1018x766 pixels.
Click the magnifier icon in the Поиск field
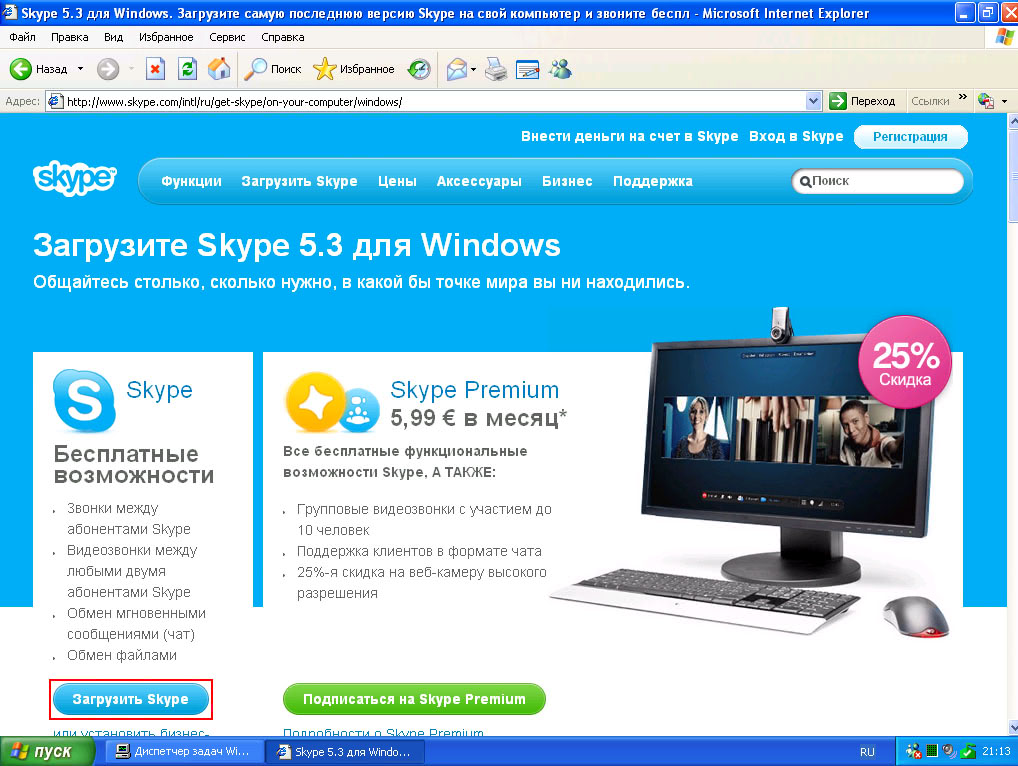point(805,182)
